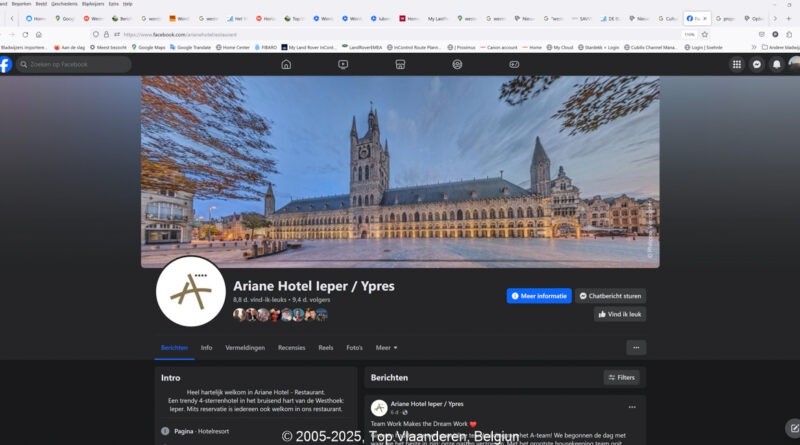The height and width of the screenshot is (445, 800).
Task: Click the Facebook logo
Action: [5, 64]
